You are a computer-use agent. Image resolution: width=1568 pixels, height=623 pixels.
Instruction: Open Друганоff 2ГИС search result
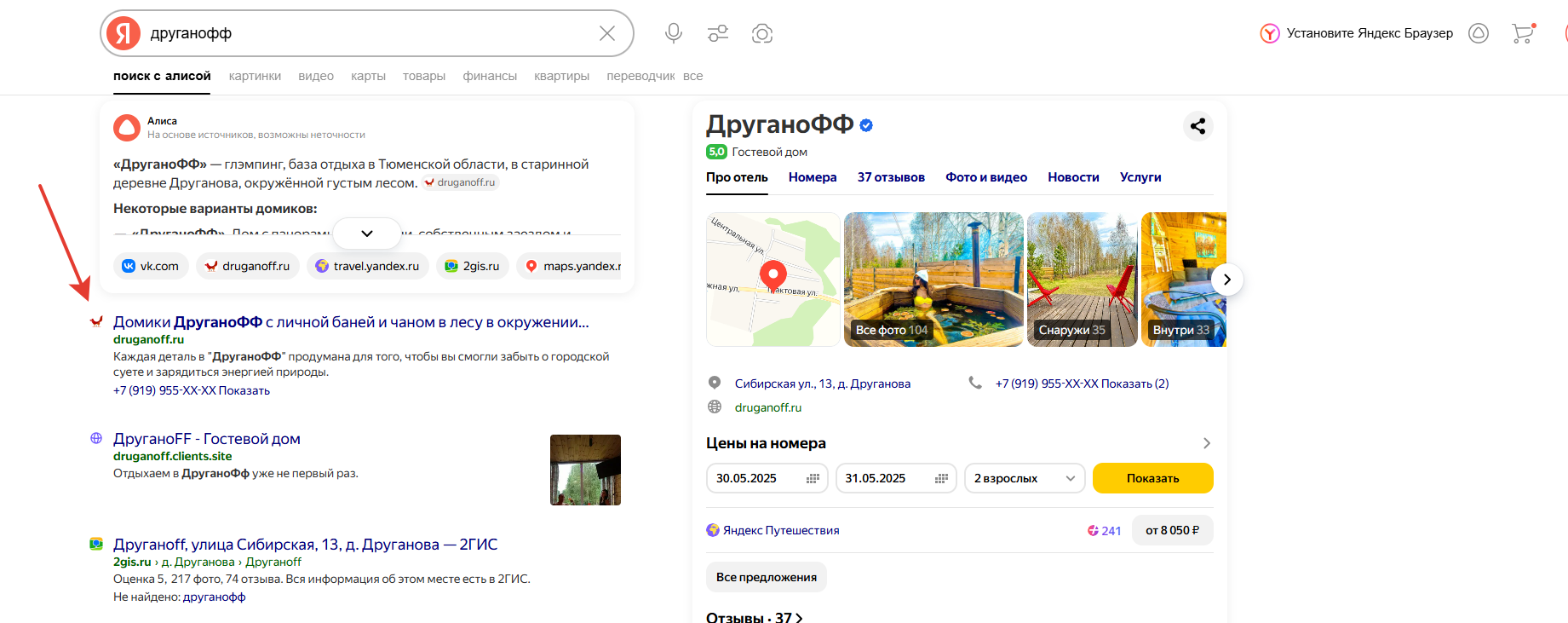pyautogui.click(x=306, y=545)
